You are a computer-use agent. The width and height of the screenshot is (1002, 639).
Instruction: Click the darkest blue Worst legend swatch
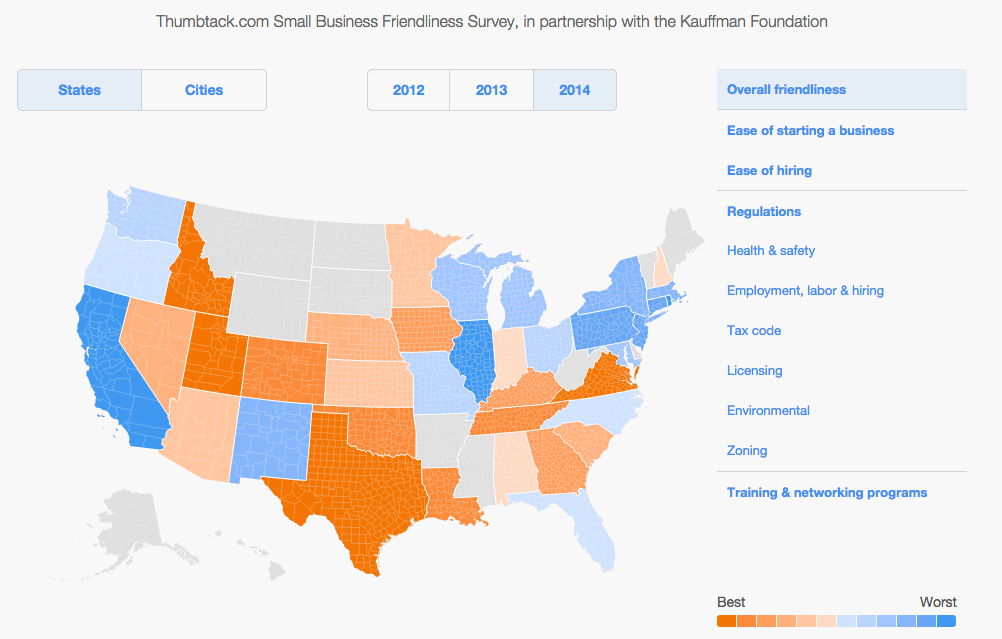946,621
